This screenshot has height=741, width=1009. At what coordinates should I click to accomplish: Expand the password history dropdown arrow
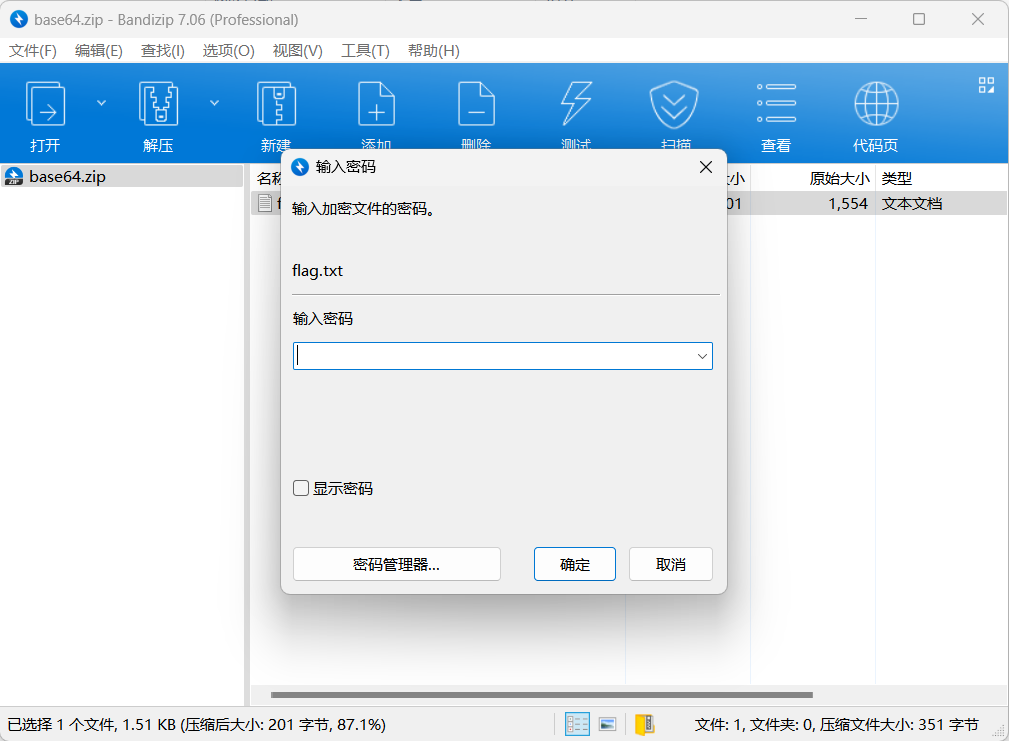coord(701,356)
